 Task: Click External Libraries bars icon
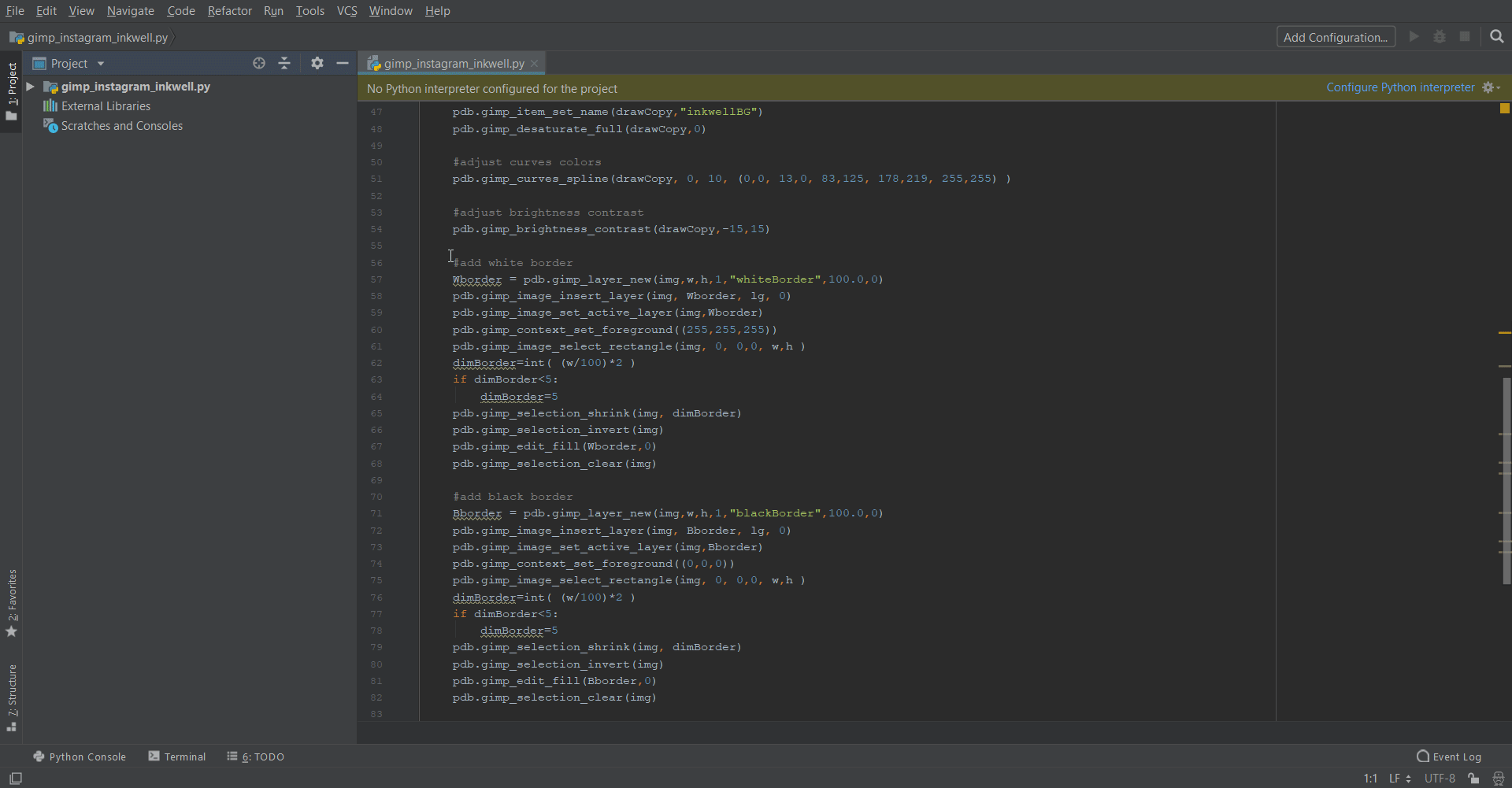[50, 106]
